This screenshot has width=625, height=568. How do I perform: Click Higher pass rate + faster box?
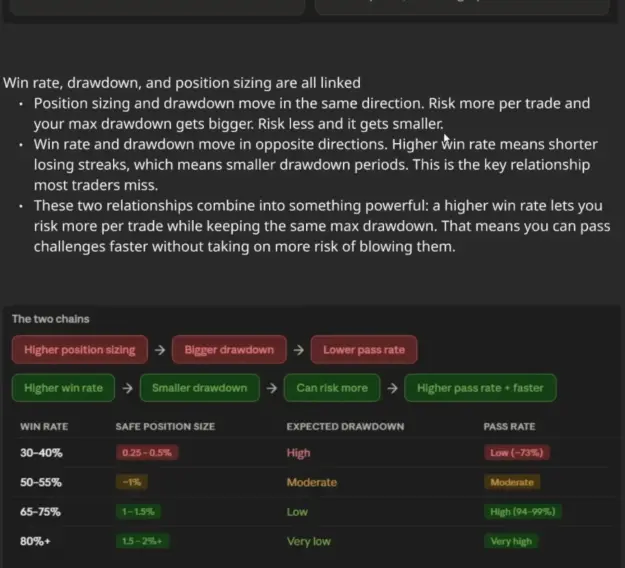480,388
